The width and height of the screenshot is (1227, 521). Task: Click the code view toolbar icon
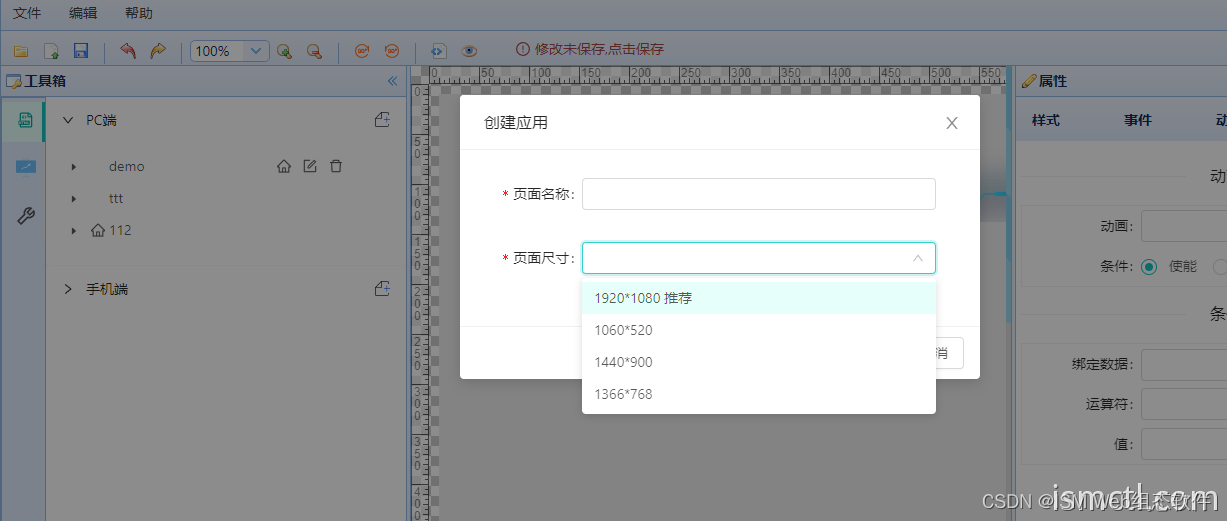(x=438, y=50)
